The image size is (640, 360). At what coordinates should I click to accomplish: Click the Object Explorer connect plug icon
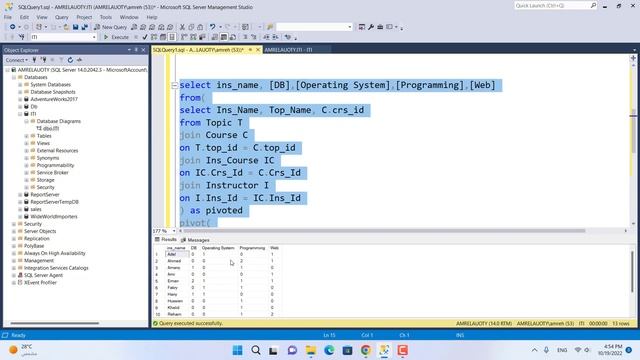pyautogui.click(x=34, y=60)
